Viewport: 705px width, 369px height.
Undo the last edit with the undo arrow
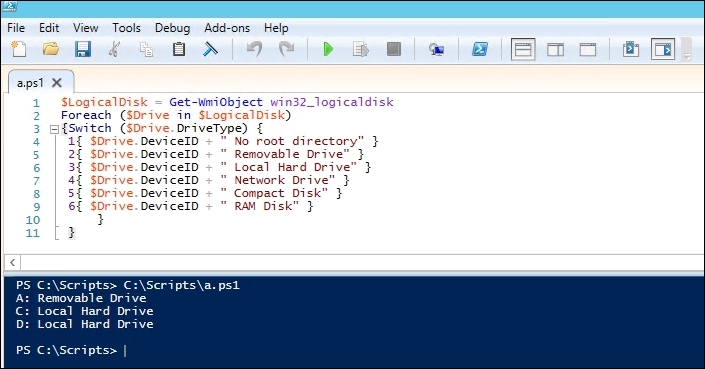click(x=254, y=49)
